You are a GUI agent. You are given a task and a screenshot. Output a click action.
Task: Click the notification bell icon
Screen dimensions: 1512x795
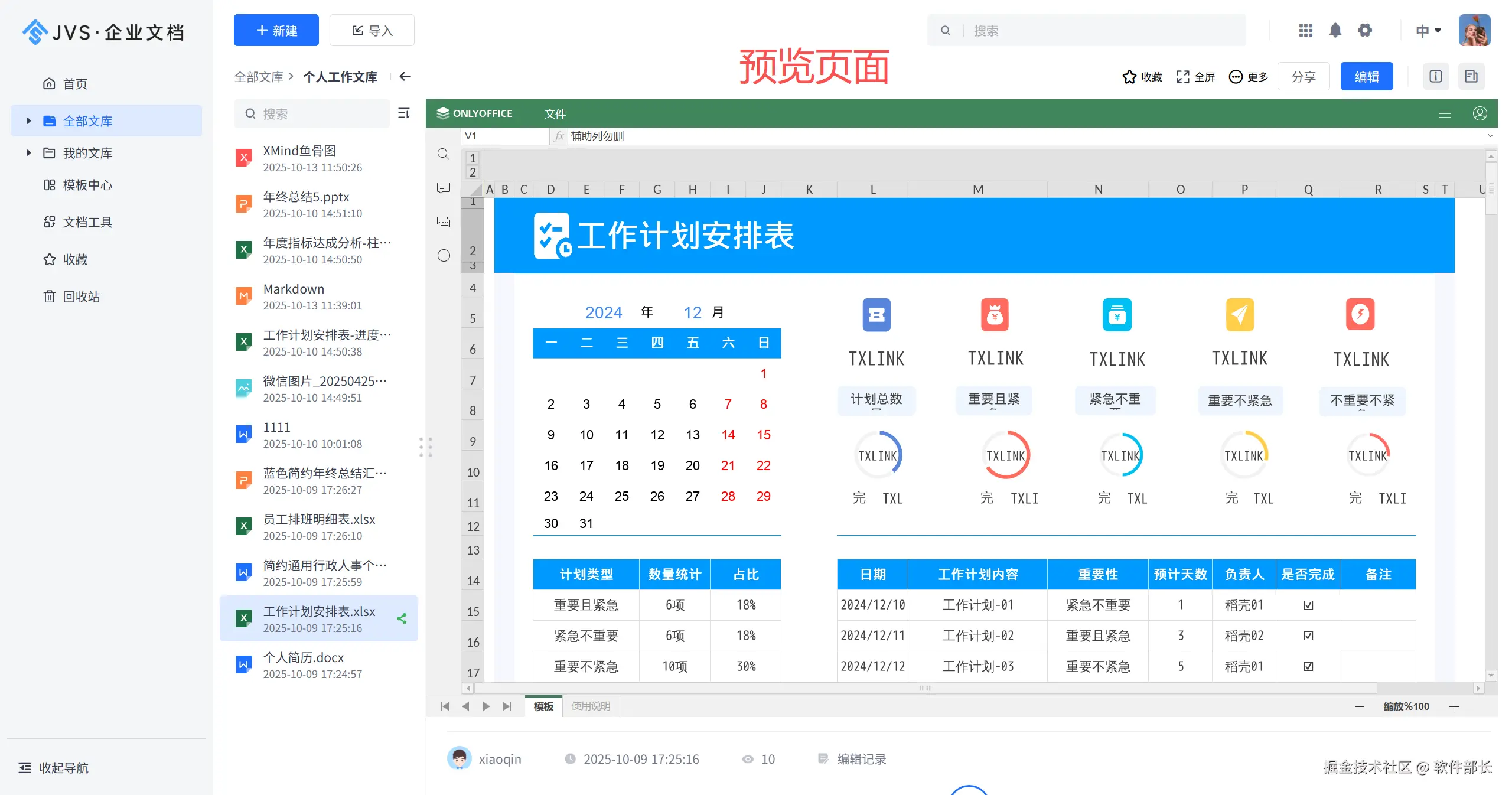tap(1335, 30)
